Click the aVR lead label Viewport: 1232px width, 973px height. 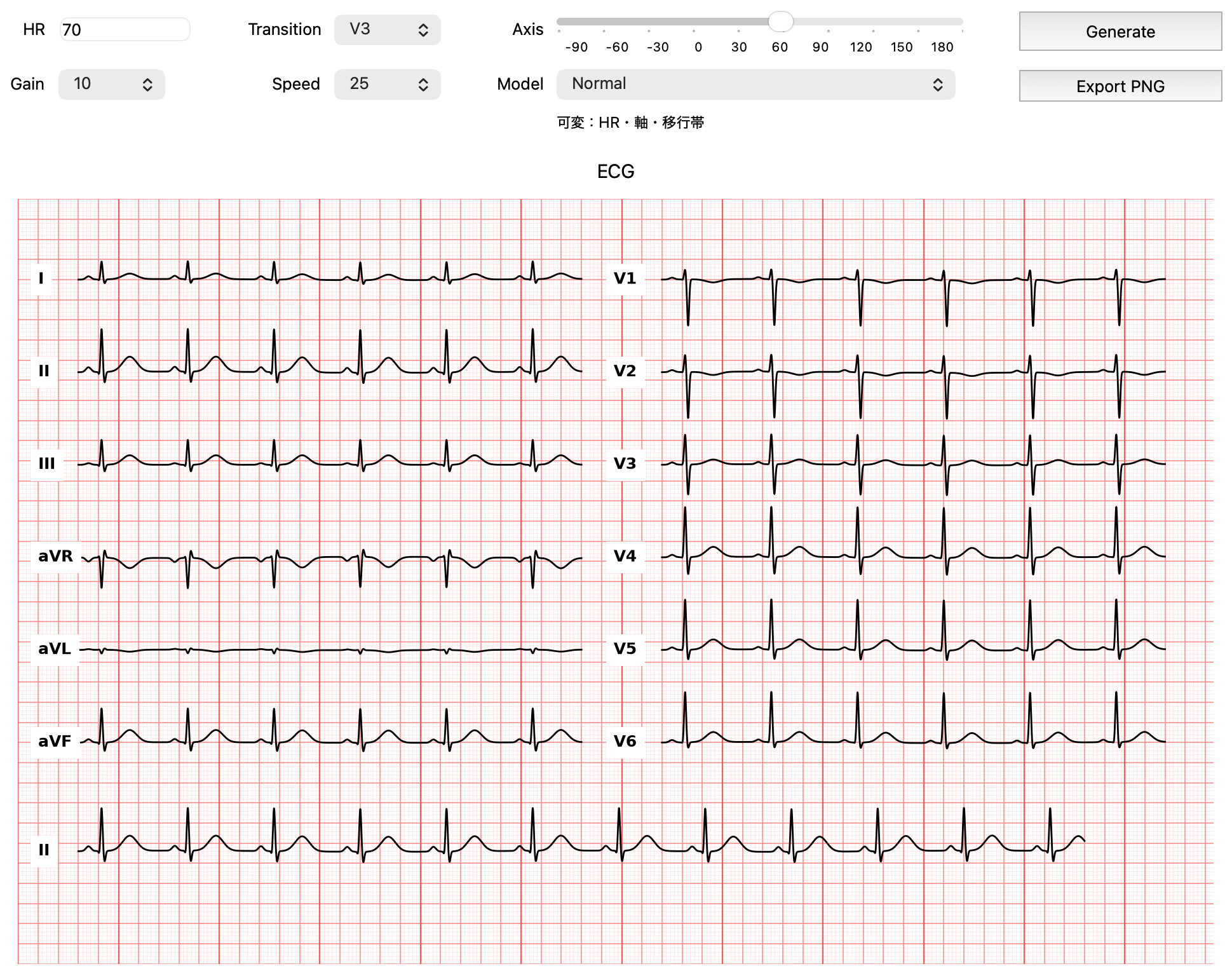(55, 556)
